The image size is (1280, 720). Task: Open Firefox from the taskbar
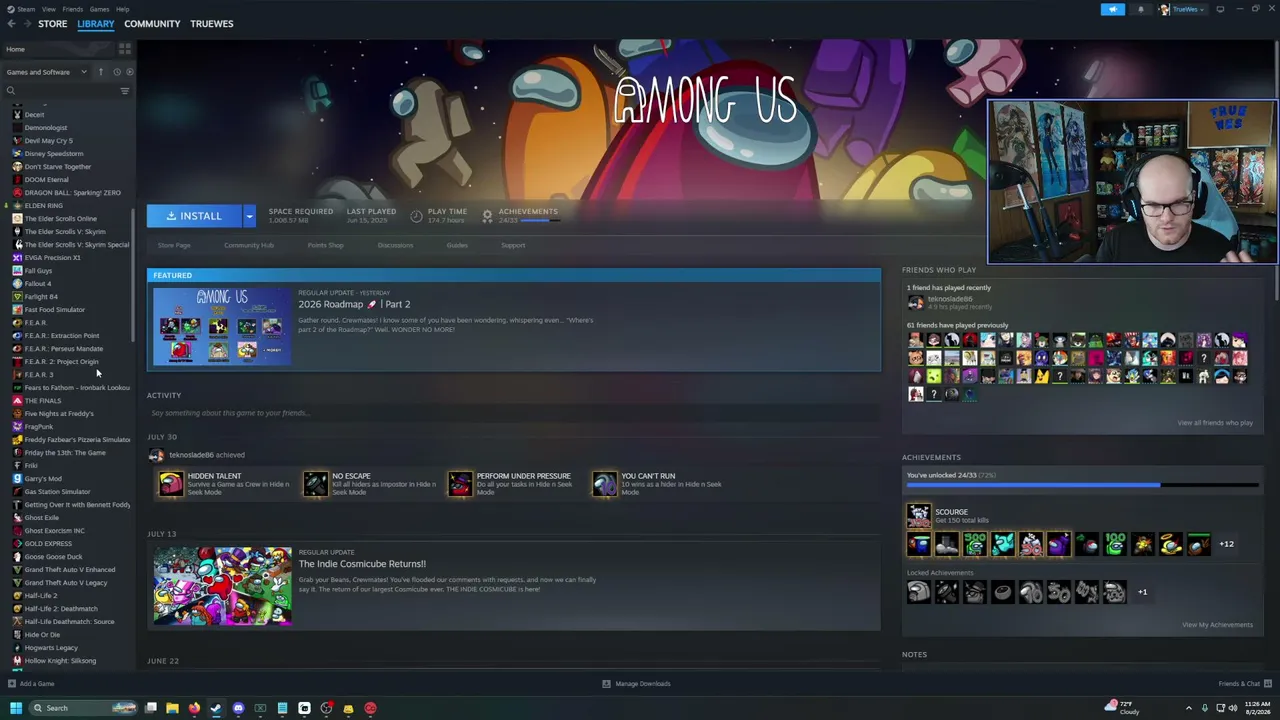coord(194,709)
